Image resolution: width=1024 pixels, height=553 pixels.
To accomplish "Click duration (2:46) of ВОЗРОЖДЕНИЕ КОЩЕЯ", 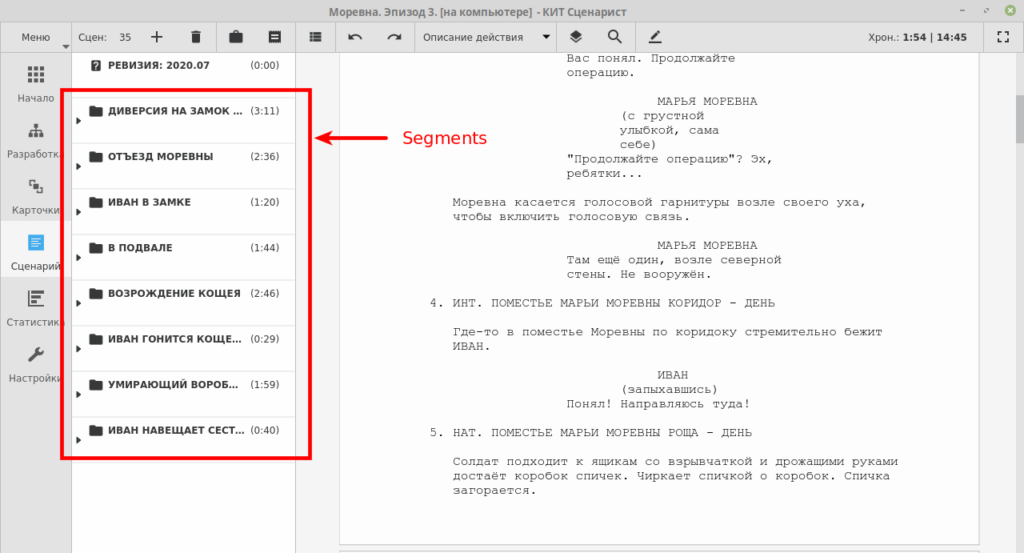I will tap(264, 293).
